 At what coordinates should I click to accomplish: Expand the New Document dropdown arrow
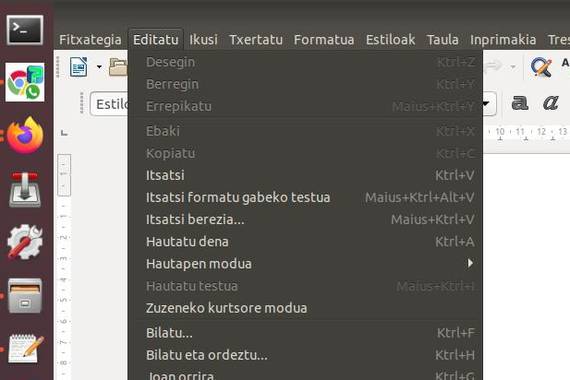[x=99, y=67]
